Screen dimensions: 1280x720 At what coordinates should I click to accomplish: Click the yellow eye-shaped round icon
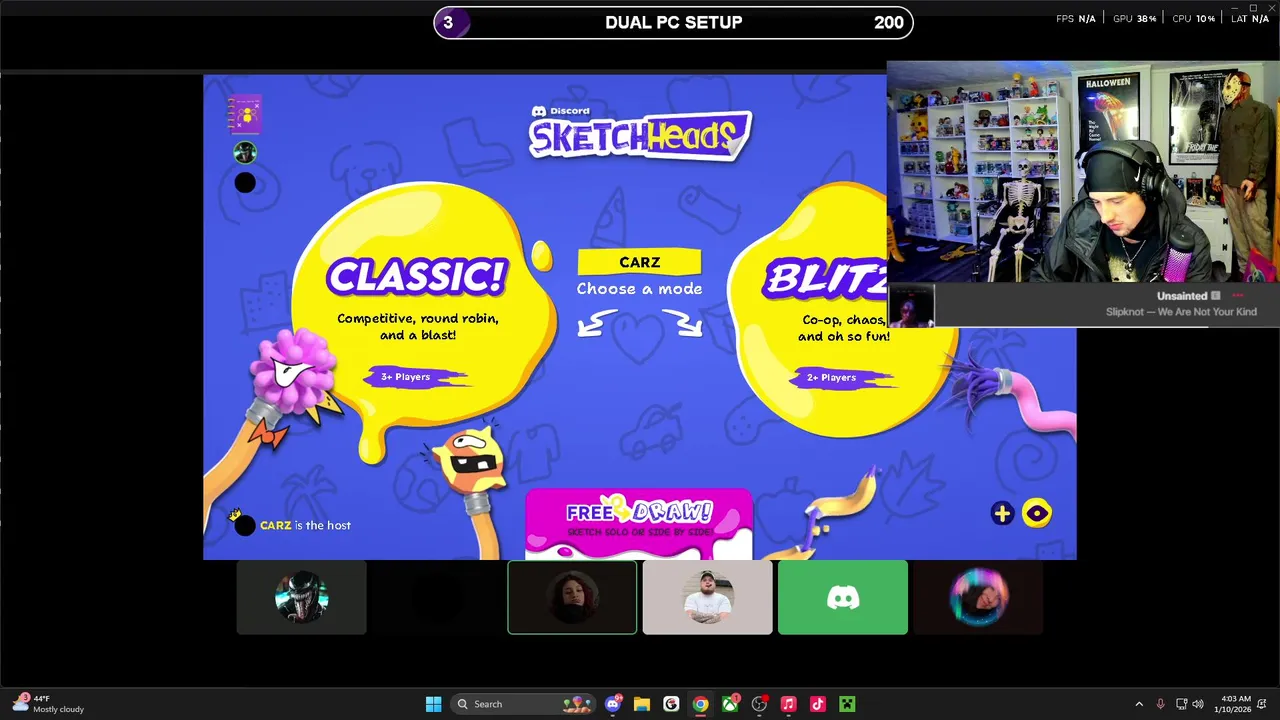(x=1037, y=513)
